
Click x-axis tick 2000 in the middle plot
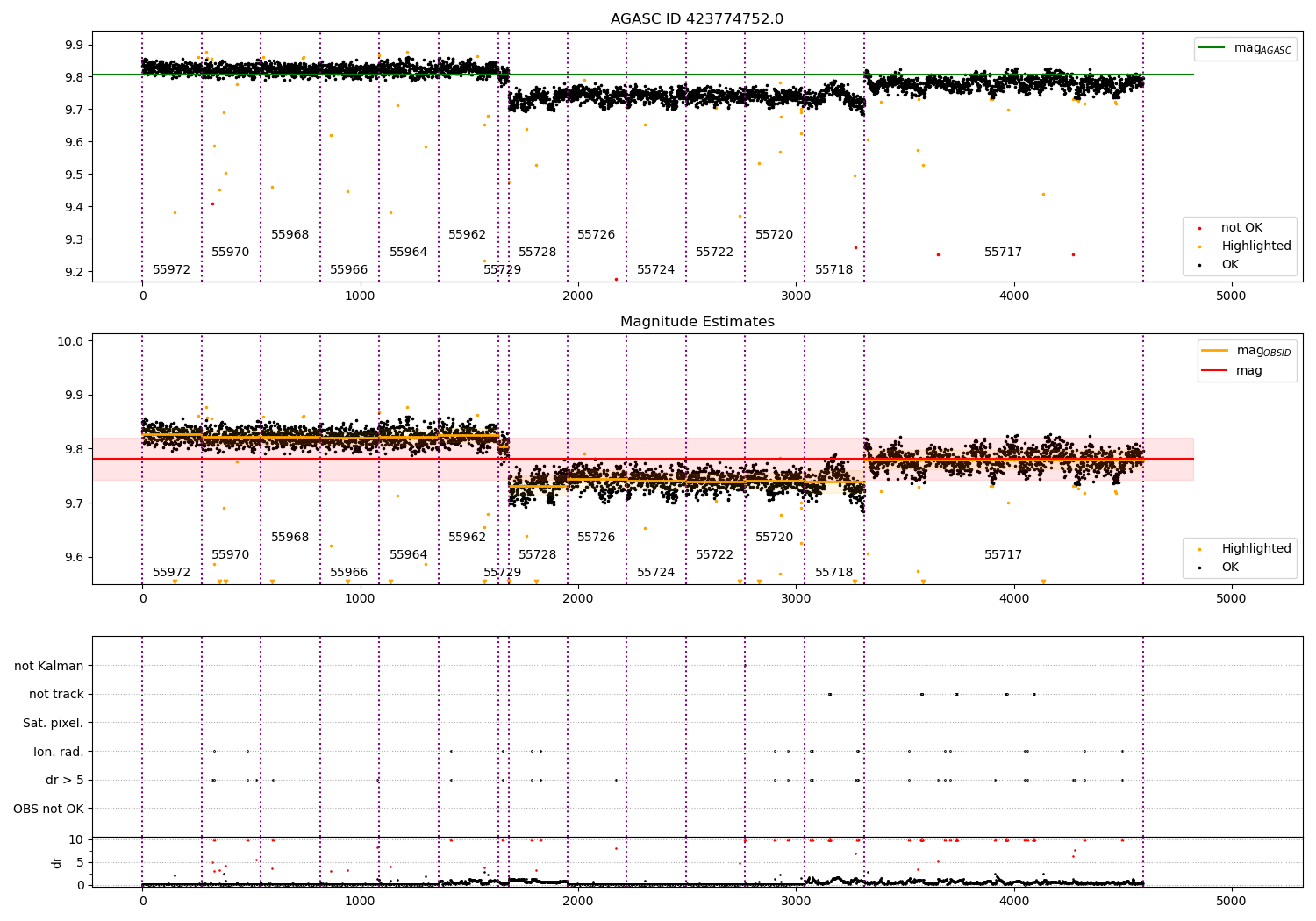[x=578, y=599]
